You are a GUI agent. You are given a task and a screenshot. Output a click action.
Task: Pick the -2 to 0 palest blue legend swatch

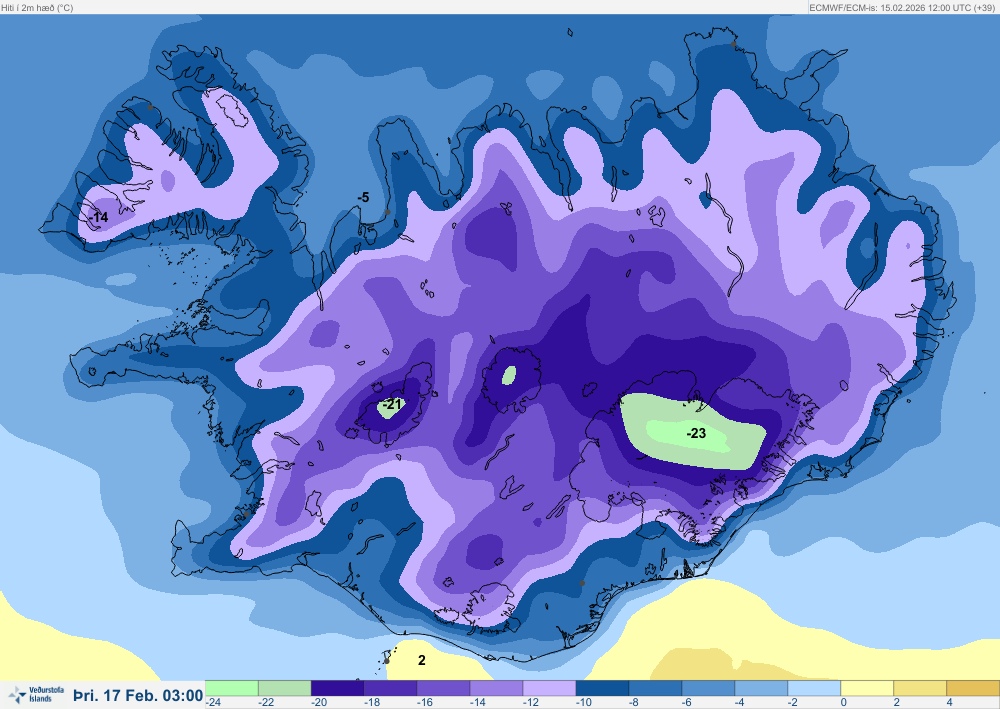814,688
